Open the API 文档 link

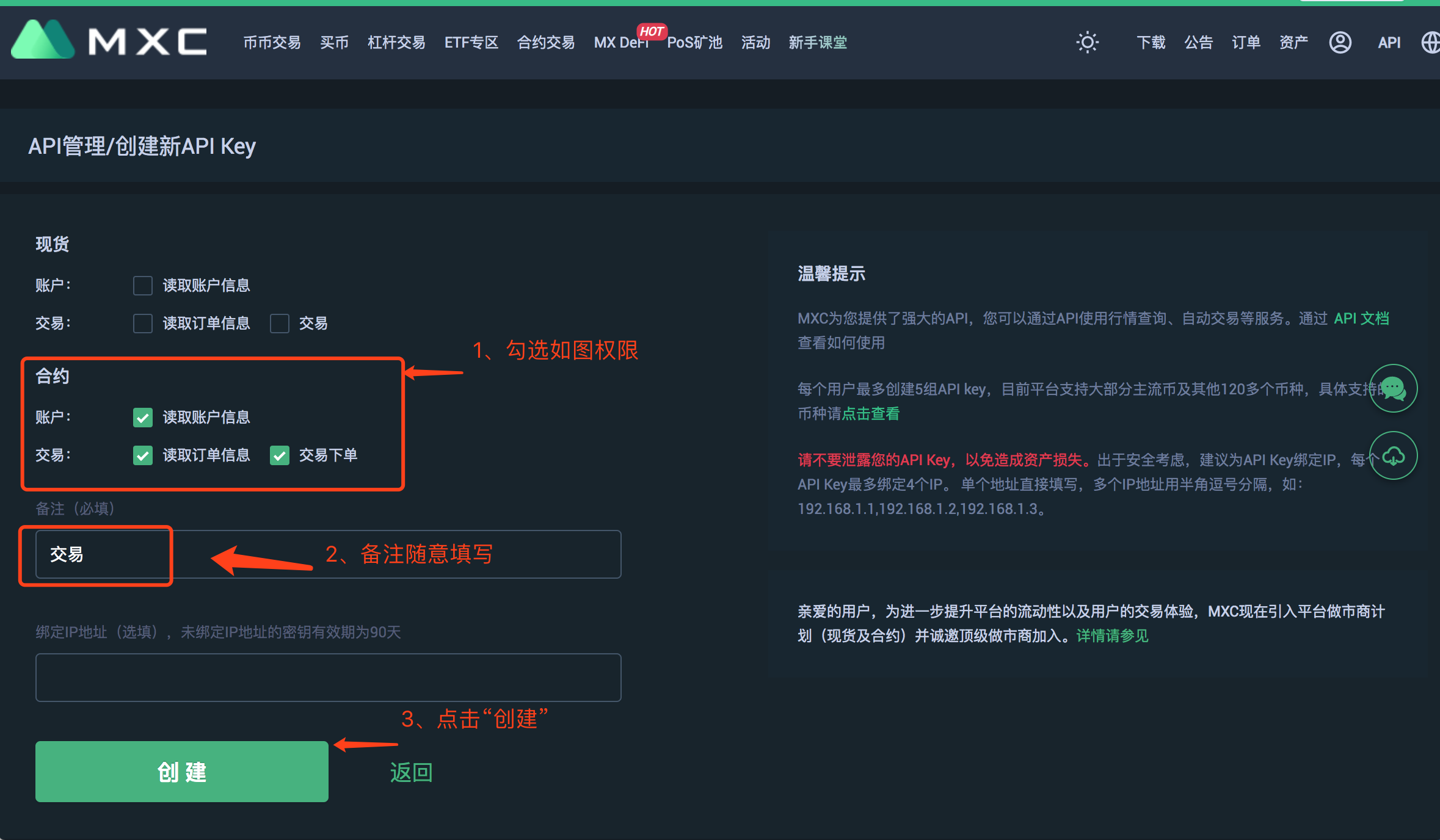point(1361,318)
